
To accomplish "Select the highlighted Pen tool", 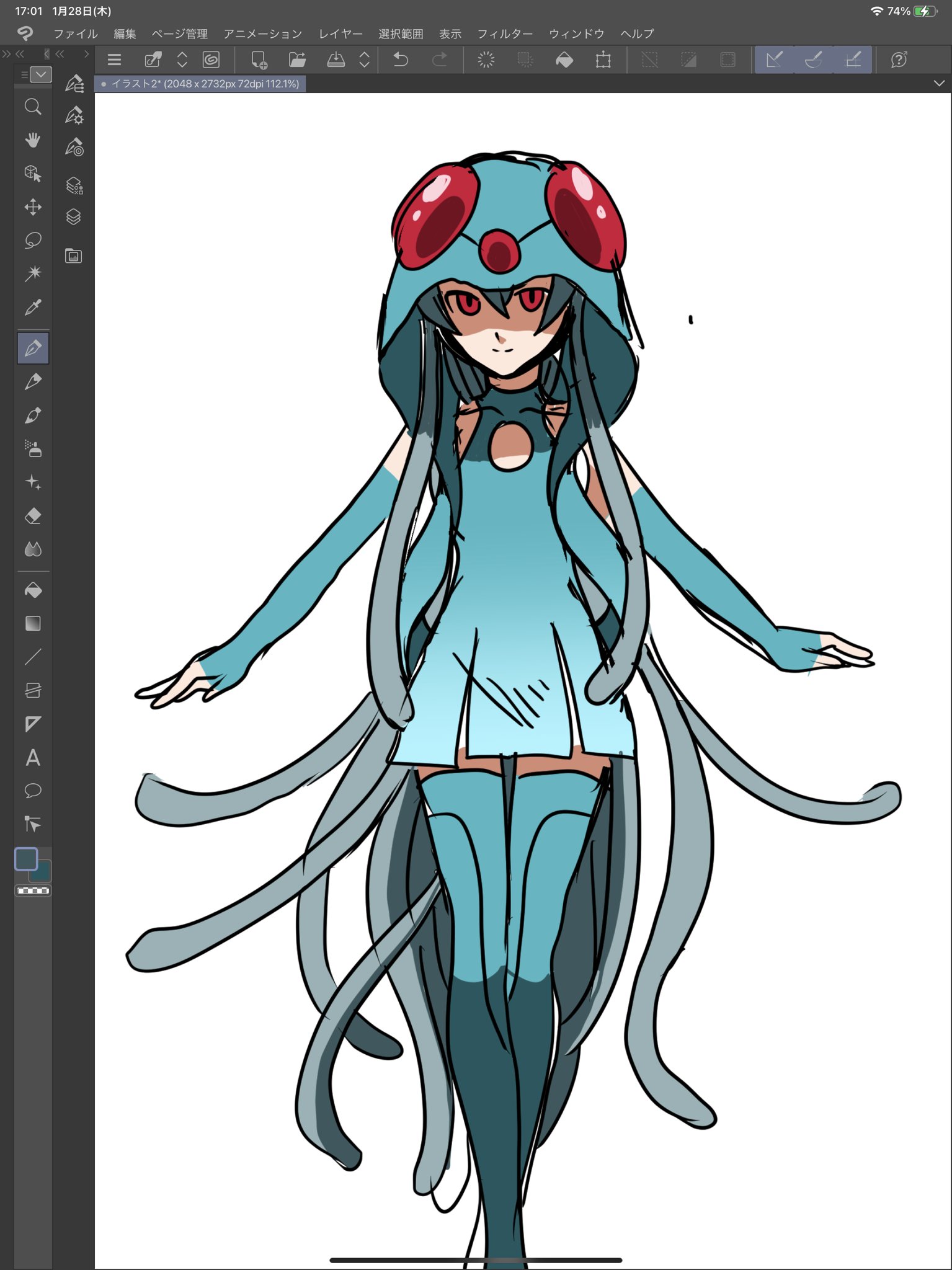I will 33,348.
